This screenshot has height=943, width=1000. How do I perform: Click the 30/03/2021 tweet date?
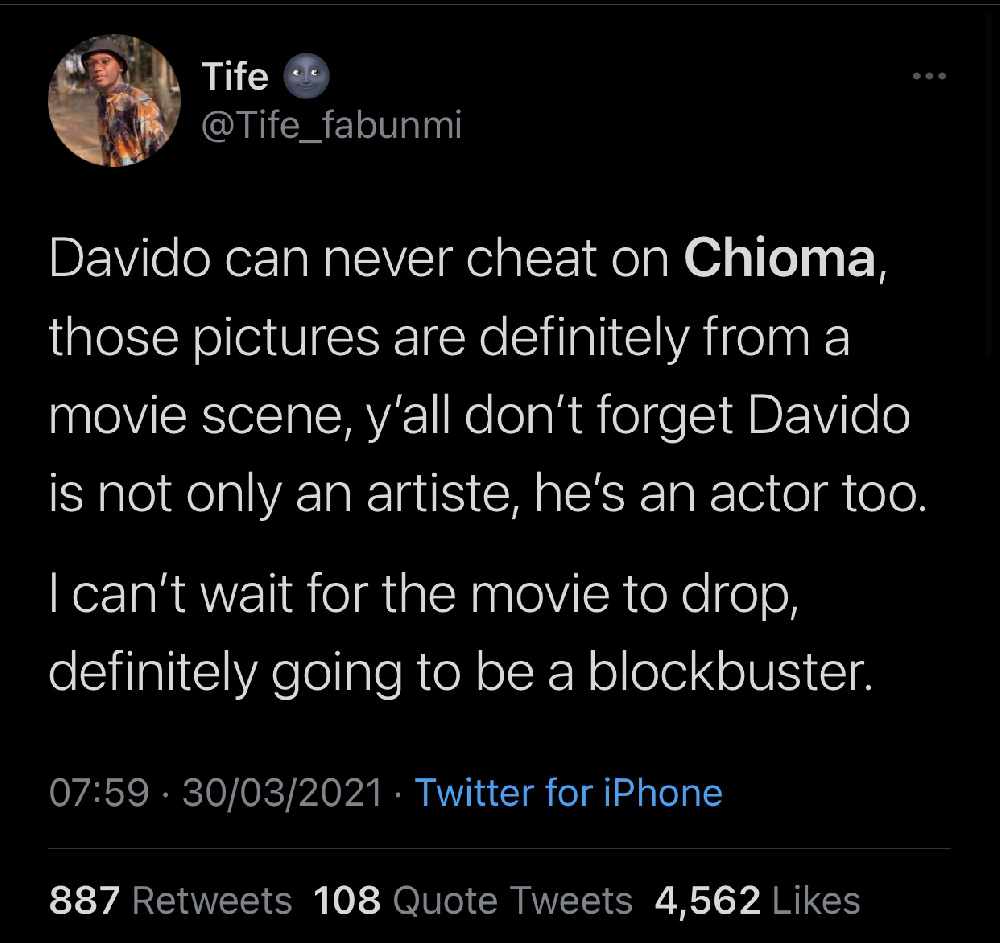point(283,793)
